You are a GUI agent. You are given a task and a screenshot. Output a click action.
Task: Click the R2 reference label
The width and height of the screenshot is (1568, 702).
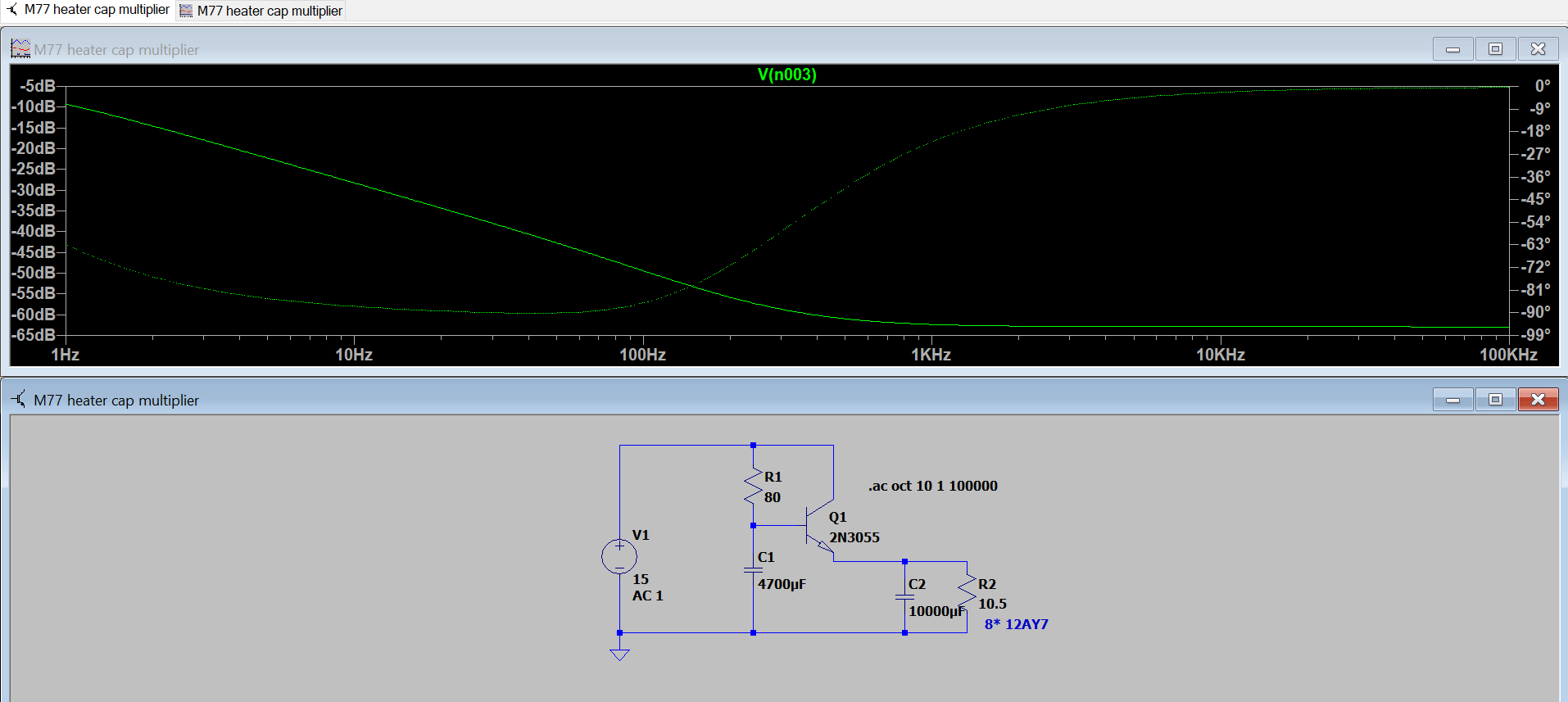point(987,584)
